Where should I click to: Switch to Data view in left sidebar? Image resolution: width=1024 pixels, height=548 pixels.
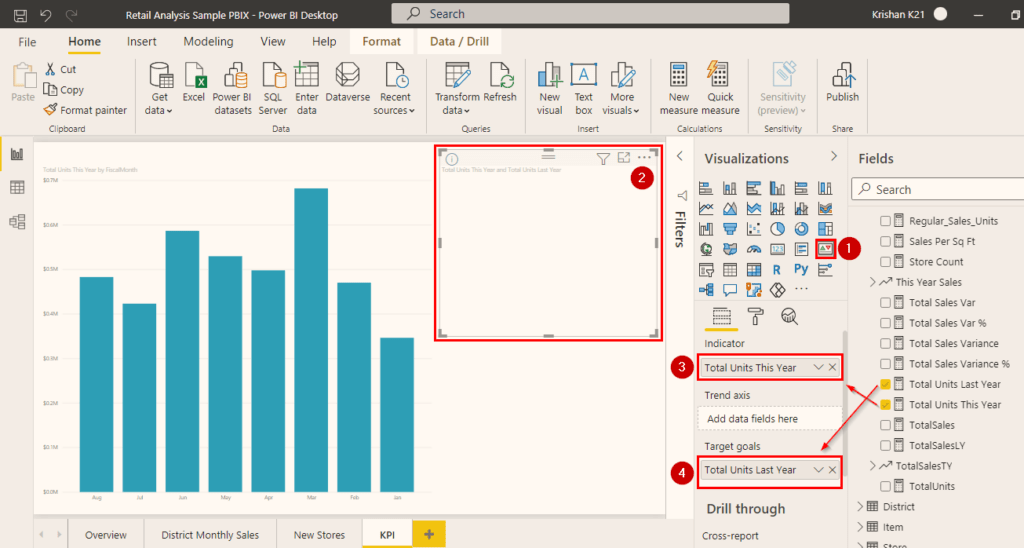point(17,188)
